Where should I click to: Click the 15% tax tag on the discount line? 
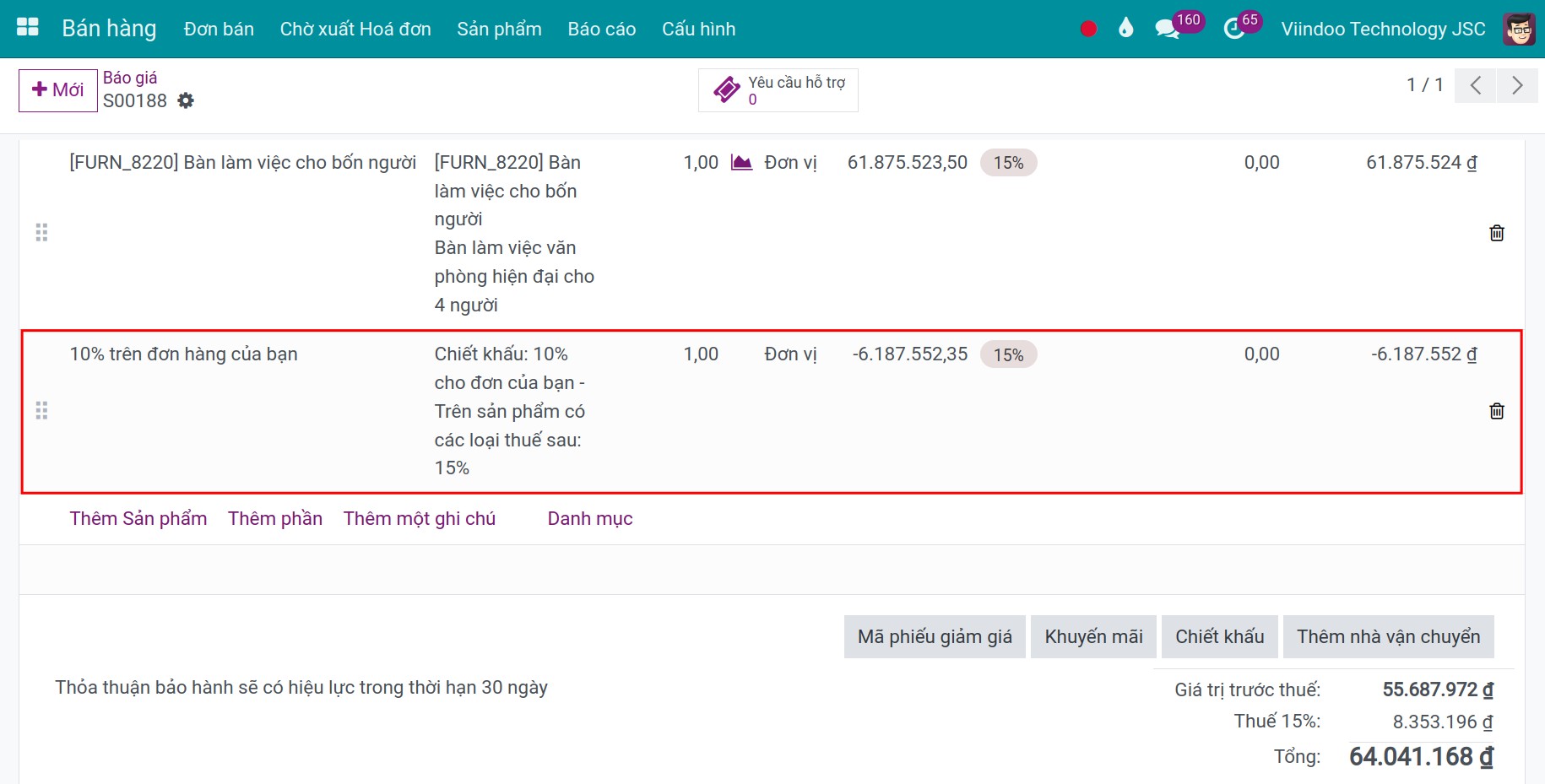pyautogui.click(x=1008, y=354)
